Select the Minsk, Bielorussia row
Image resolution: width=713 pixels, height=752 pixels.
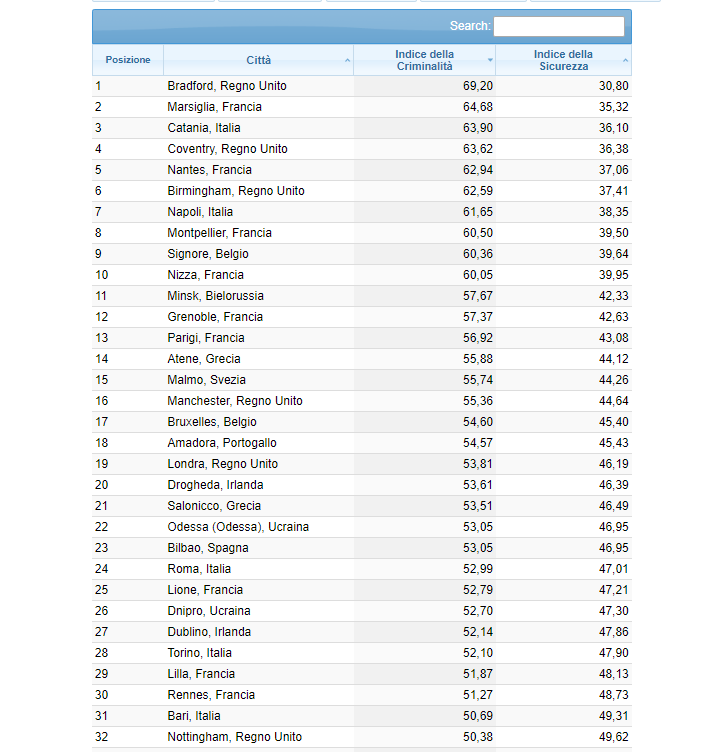(x=215, y=296)
